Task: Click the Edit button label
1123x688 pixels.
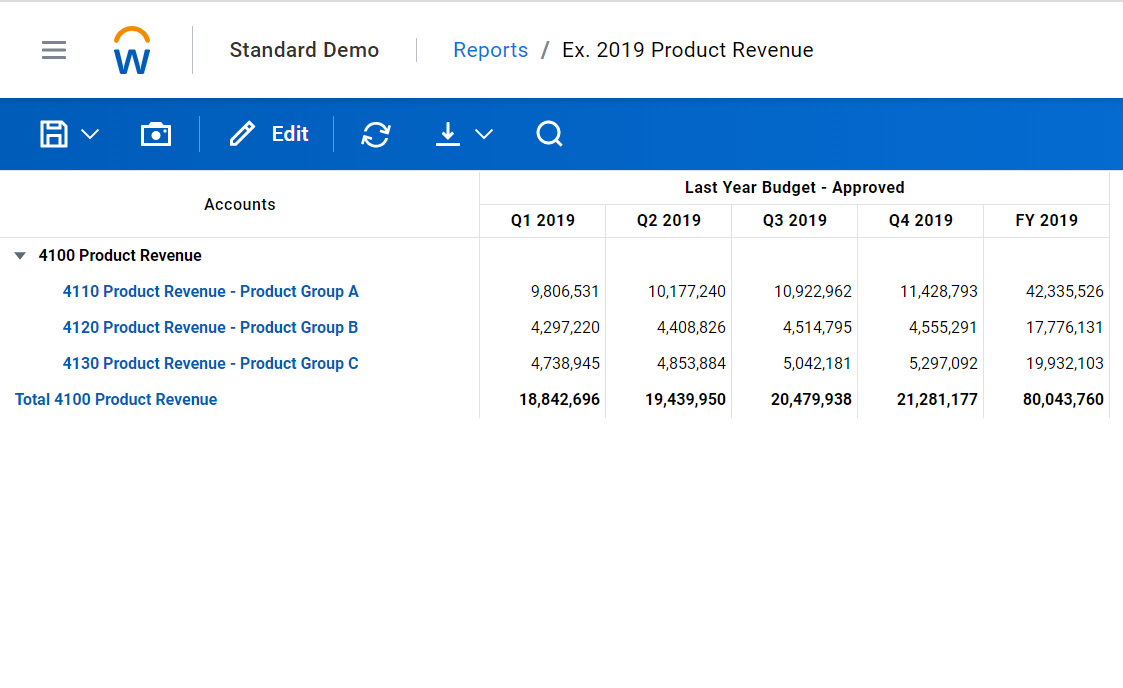Action: click(290, 134)
